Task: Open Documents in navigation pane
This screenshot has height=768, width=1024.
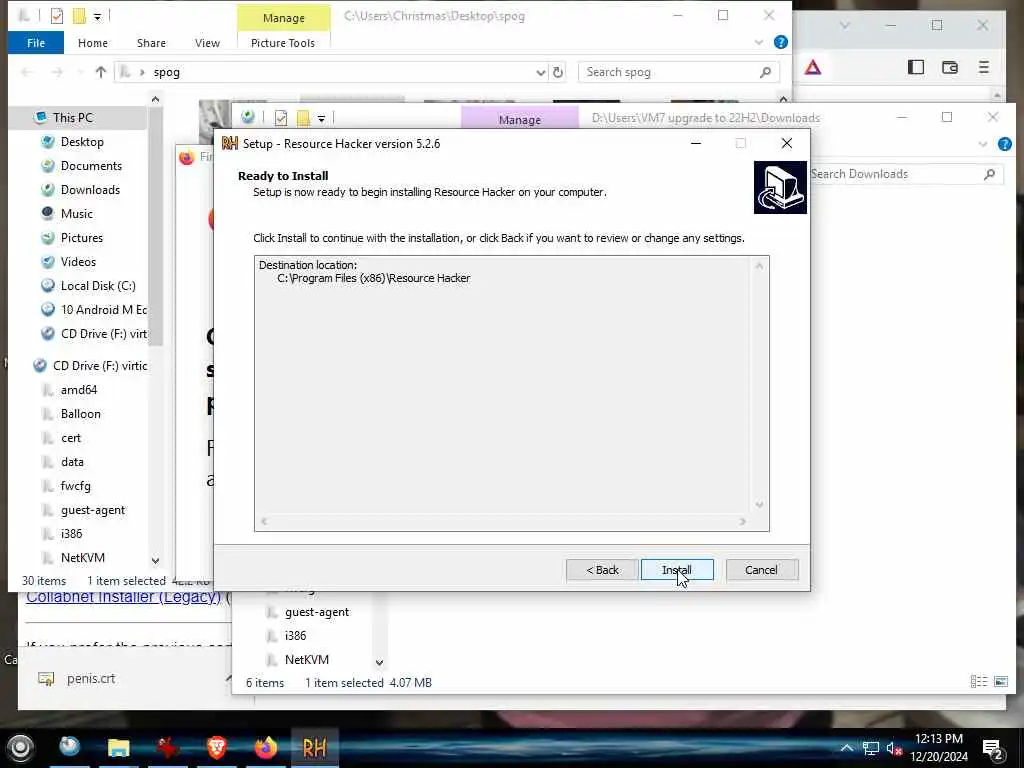Action: point(91,166)
